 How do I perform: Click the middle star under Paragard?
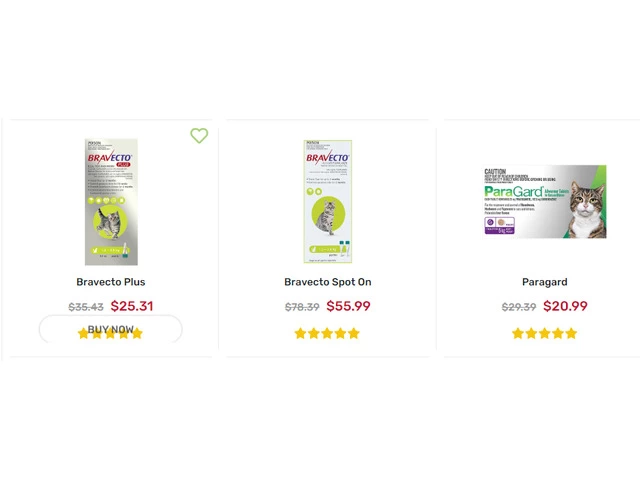[x=544, y=333]
